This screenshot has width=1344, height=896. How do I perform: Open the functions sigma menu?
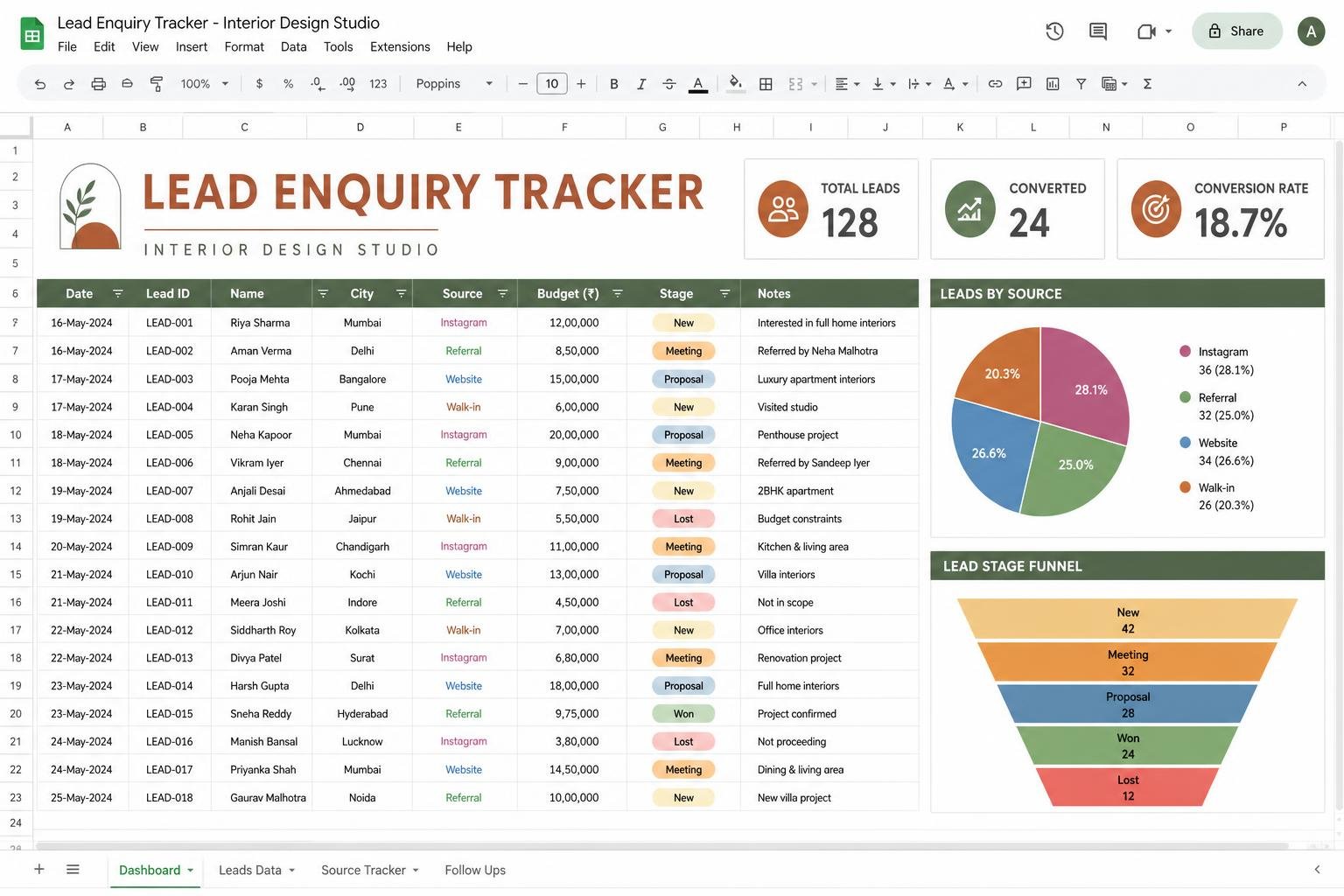pyautogui.click(x=1147, y=84)
